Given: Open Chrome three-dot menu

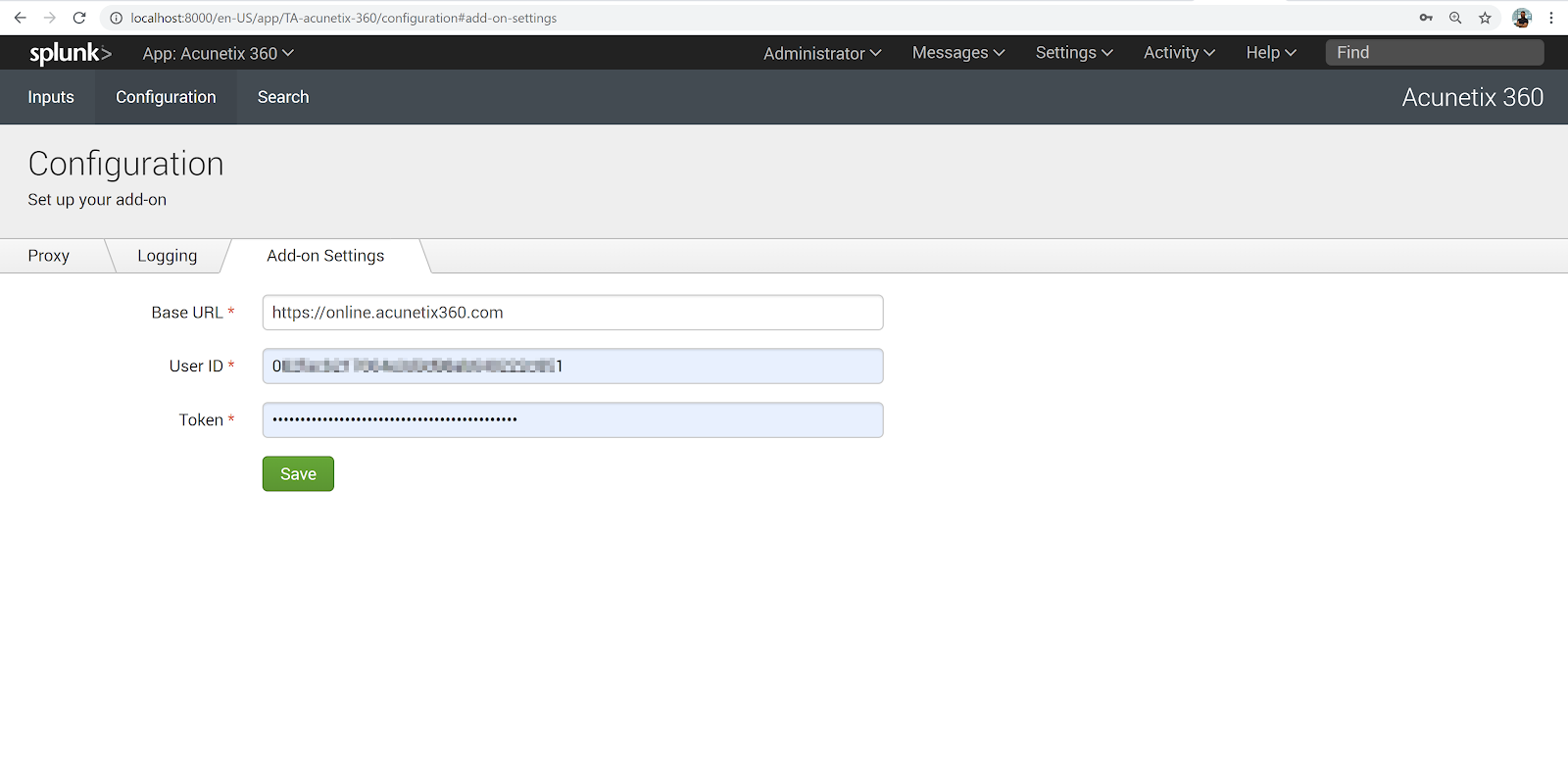Looking at the screenshot, I should (x=1551, y=18).
